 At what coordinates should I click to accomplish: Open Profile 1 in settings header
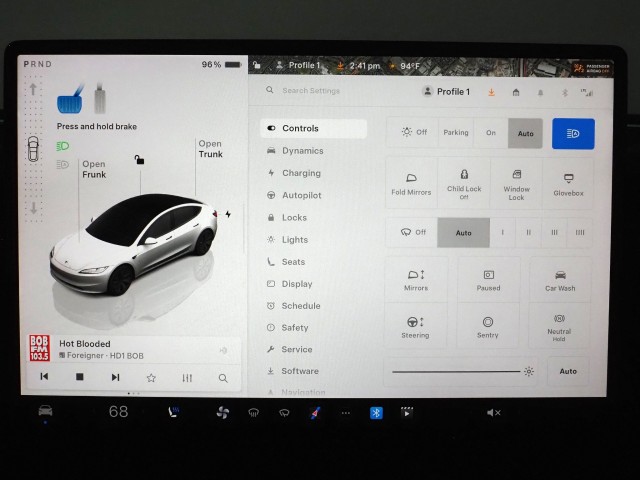(446, 92)
